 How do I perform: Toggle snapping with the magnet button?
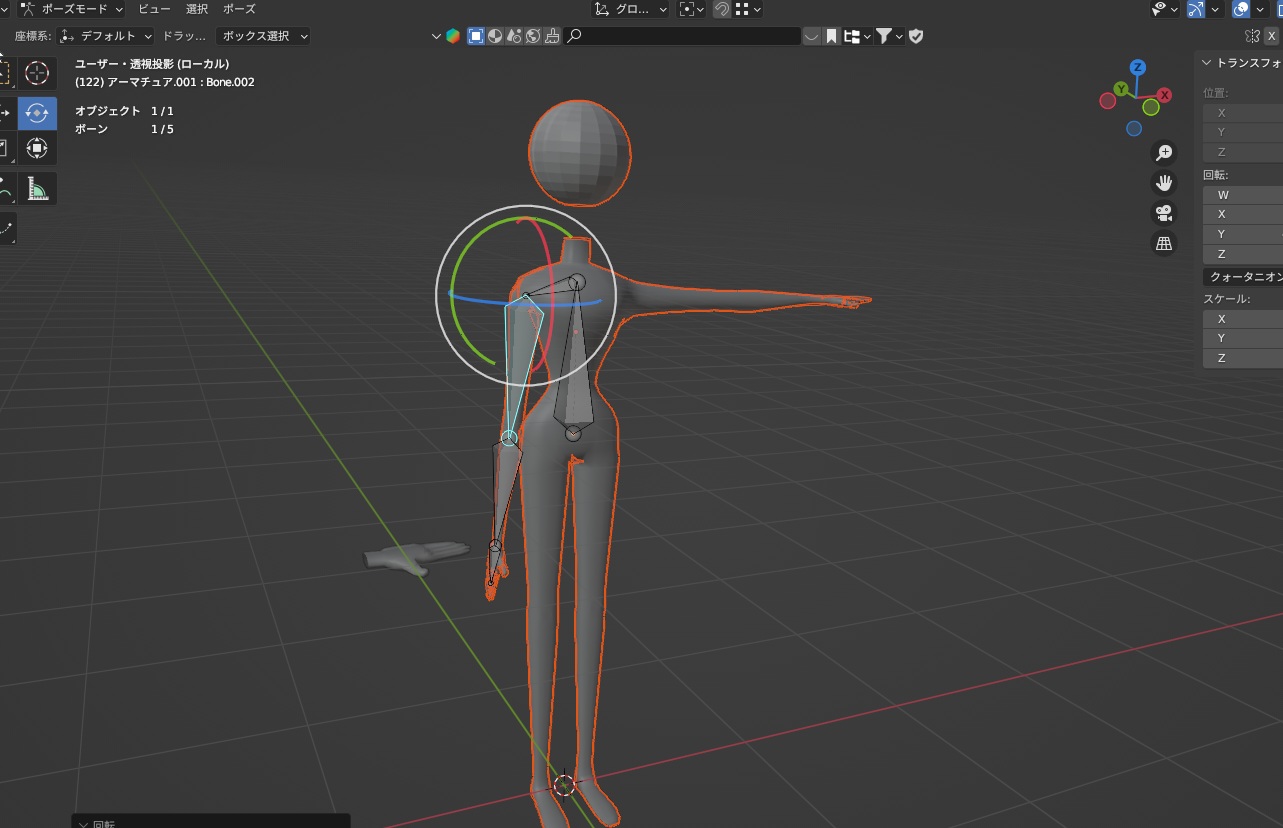pyautogui.click(x=721, y=10)
